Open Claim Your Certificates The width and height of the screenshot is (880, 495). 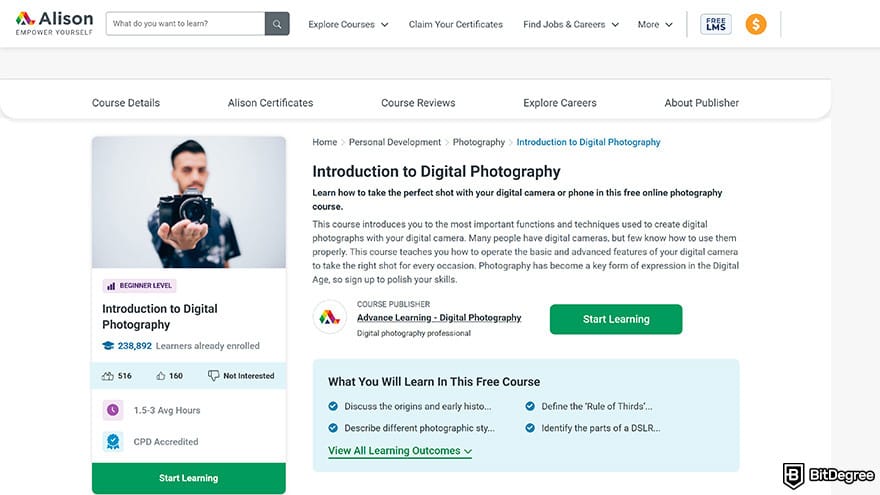[x=456, y=24]
